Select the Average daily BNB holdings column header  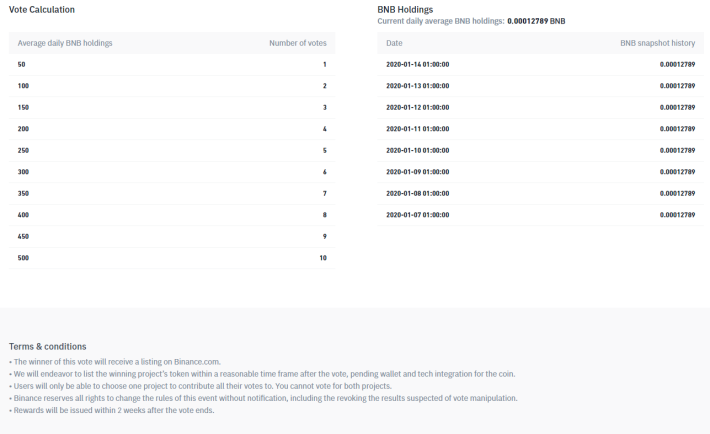click(x=65, y=43)
